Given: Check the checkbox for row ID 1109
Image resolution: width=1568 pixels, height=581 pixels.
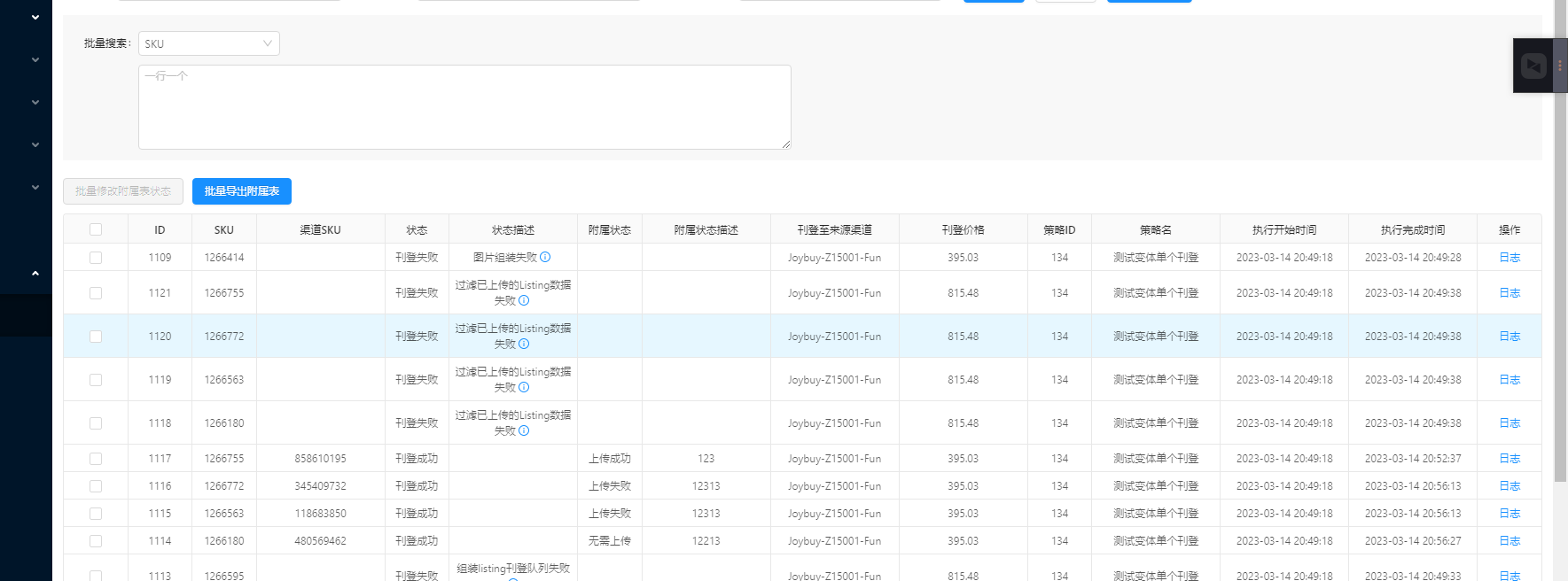Looking at the screenshot, I should 96,258.
